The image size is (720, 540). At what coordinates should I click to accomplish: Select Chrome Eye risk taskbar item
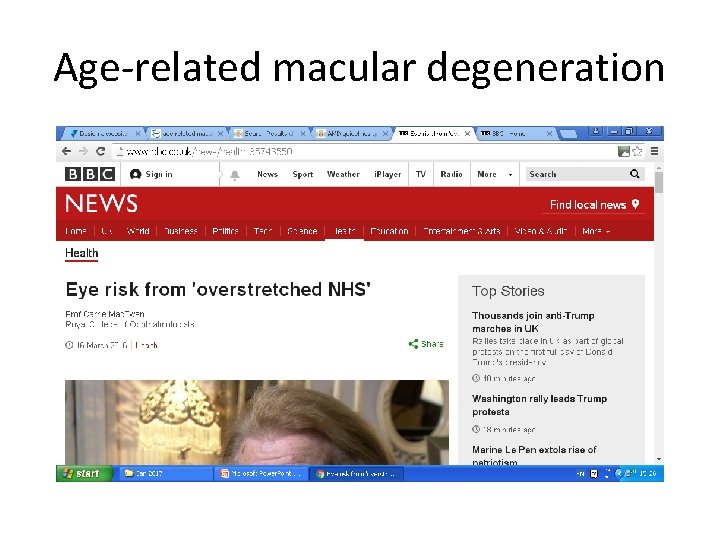[x=356, y=473]
